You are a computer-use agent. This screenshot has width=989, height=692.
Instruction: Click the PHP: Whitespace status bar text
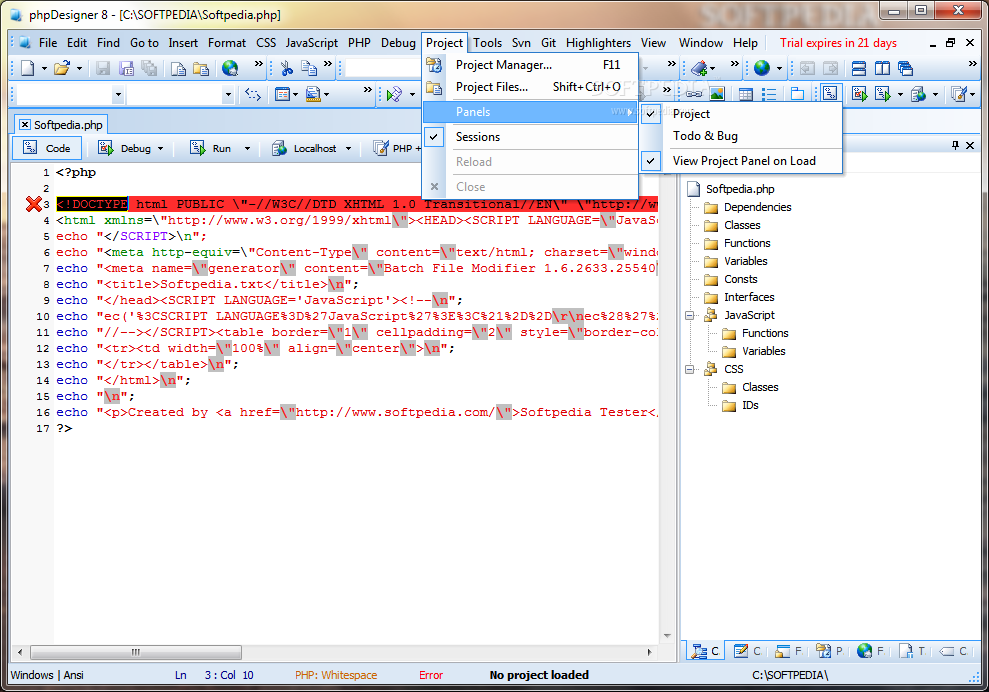[x=336, y=675]
